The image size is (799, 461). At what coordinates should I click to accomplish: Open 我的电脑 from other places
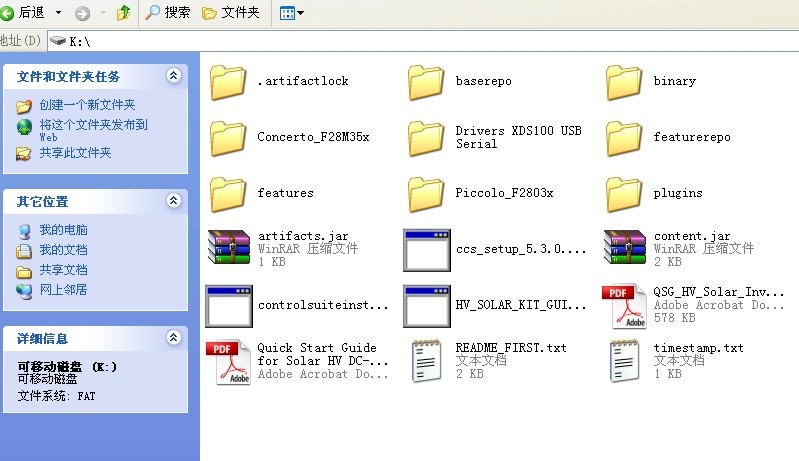(x=63, y=230)
